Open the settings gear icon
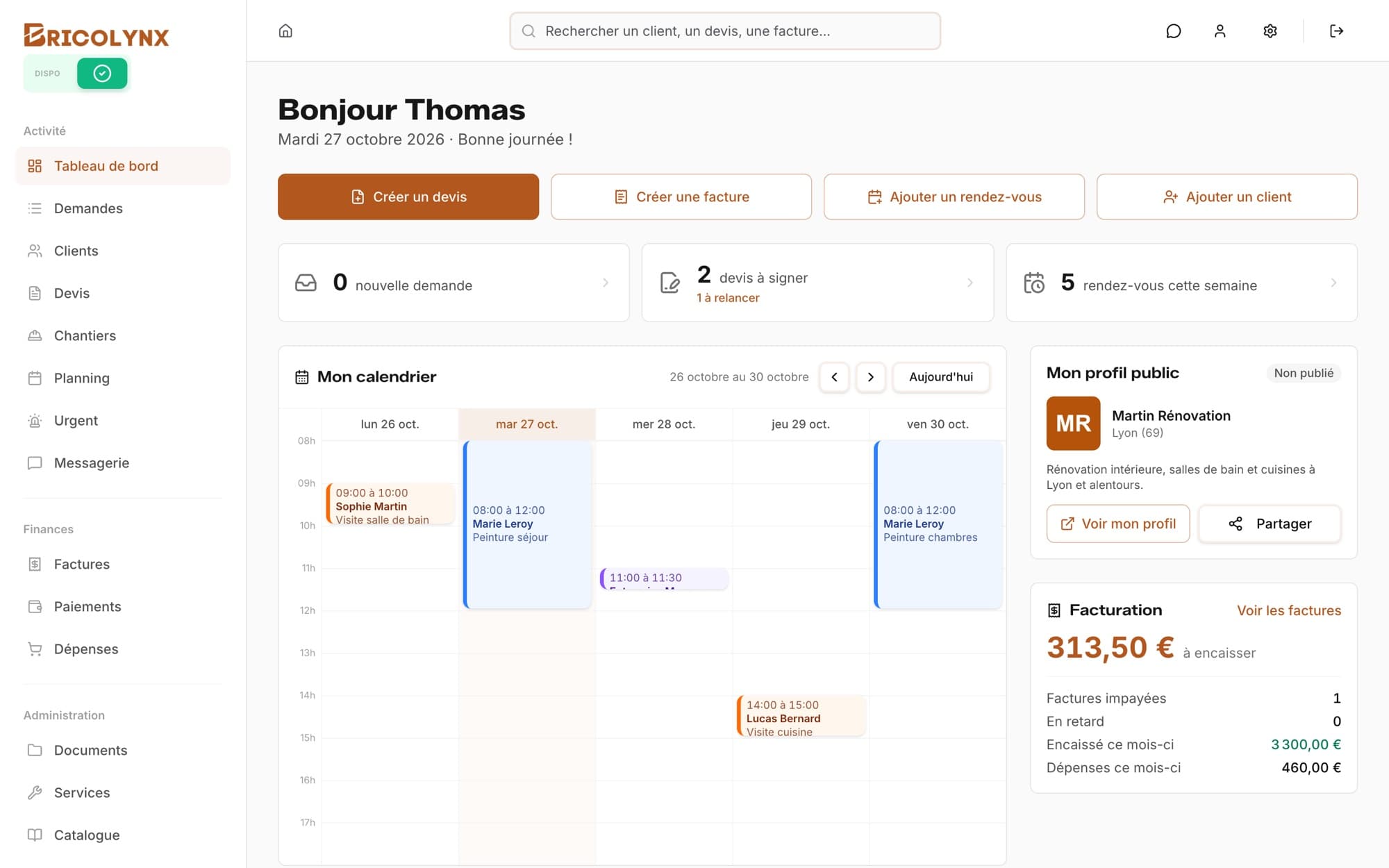Viewport: 1389px width, 868px height. (x=1270, y=31)
